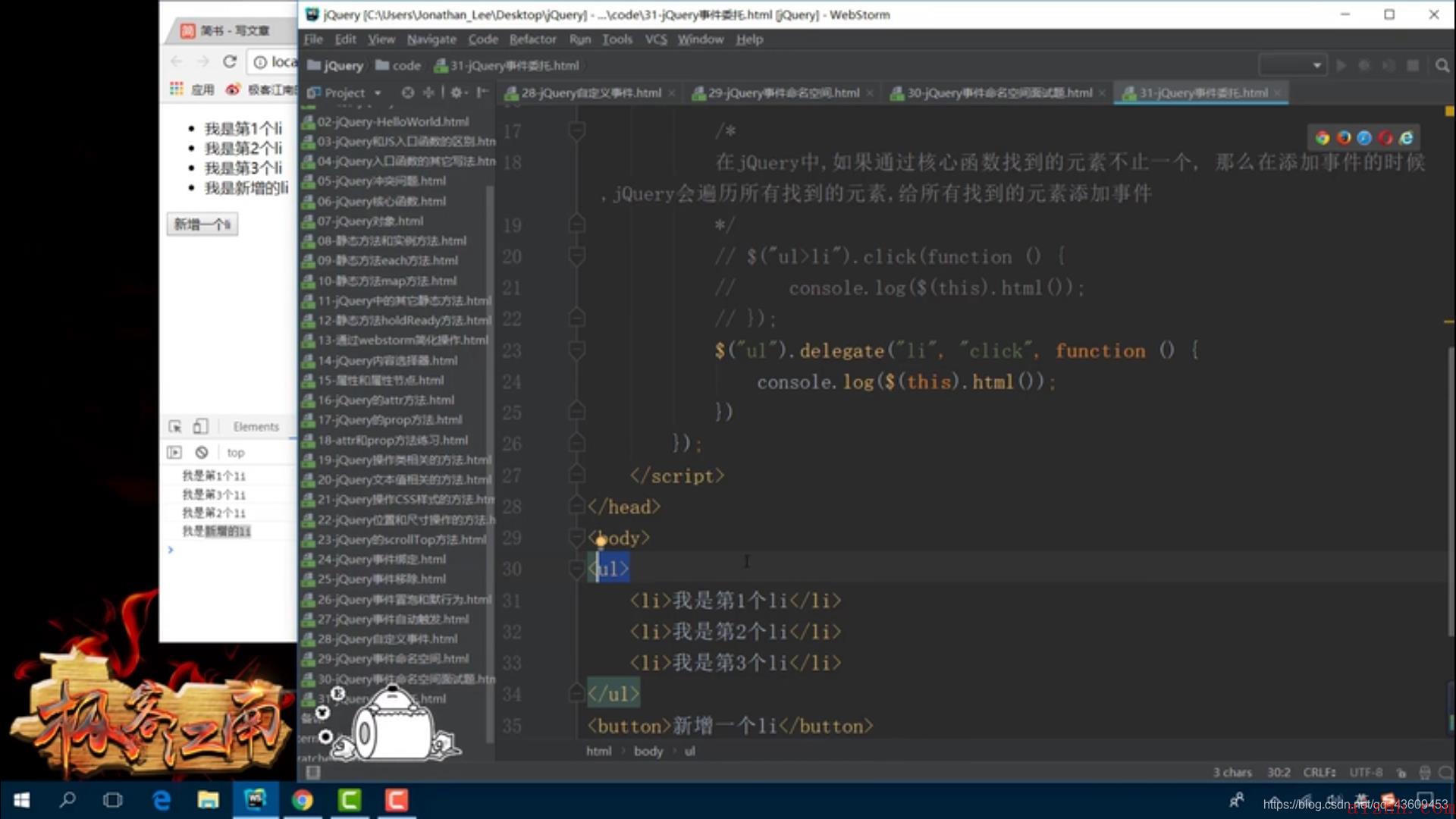The width and height of the screenshot is (1456, 819).
Task: Click the read-only lock icon in status bar
Action: (1401, 773)
